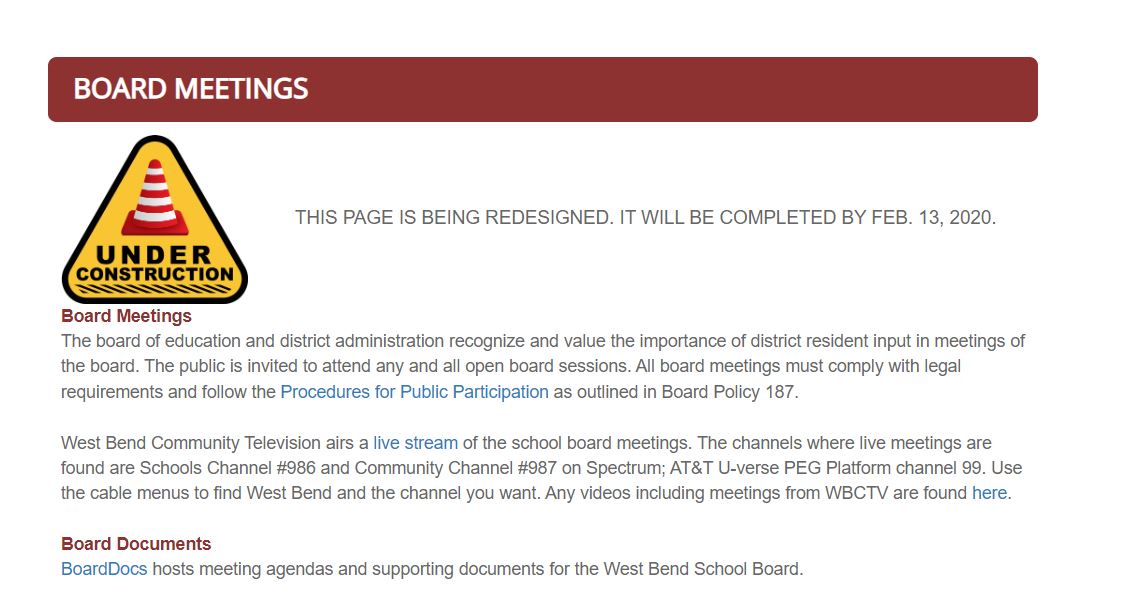Select the red Board Meetings subheading
1131x591 pixels.
click(126, 316)
